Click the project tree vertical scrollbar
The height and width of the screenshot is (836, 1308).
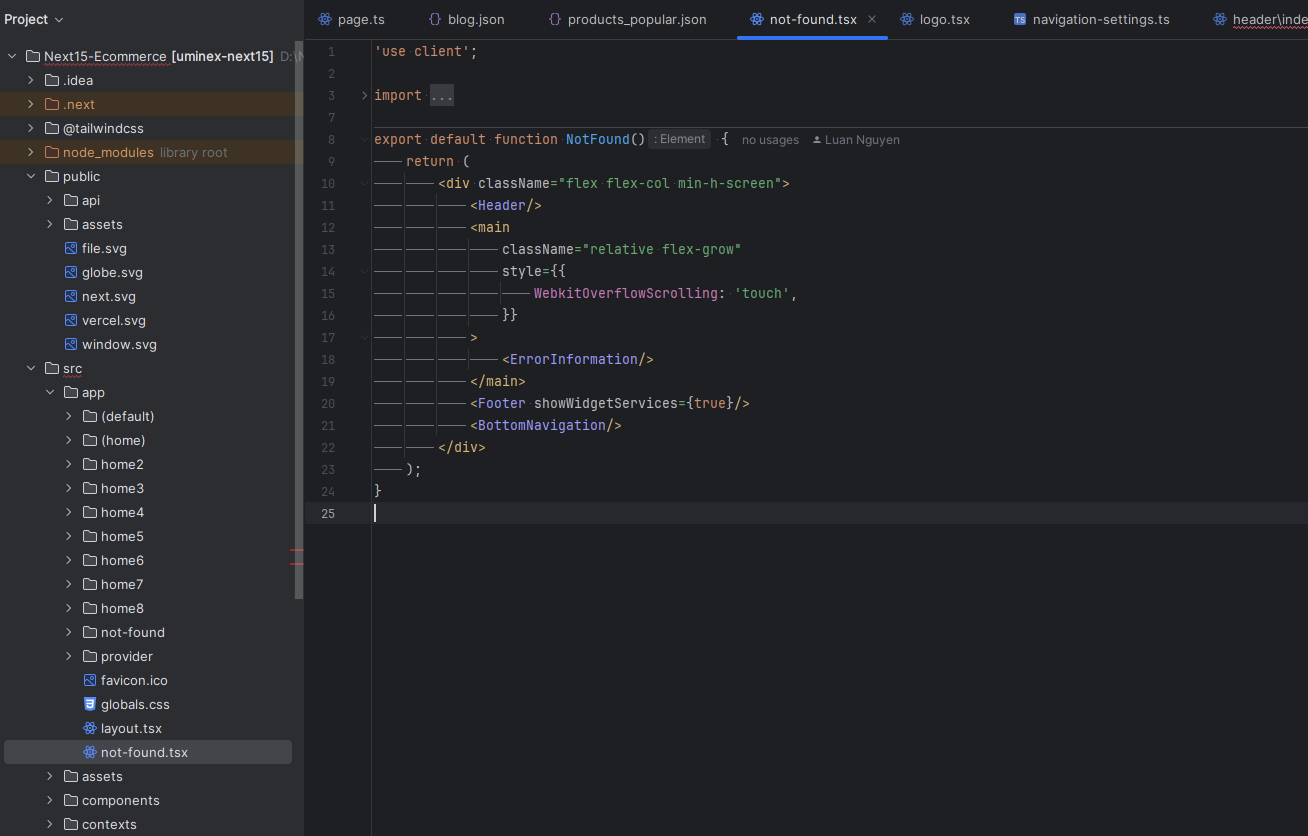pyautogui.click(x=298, y=320)
